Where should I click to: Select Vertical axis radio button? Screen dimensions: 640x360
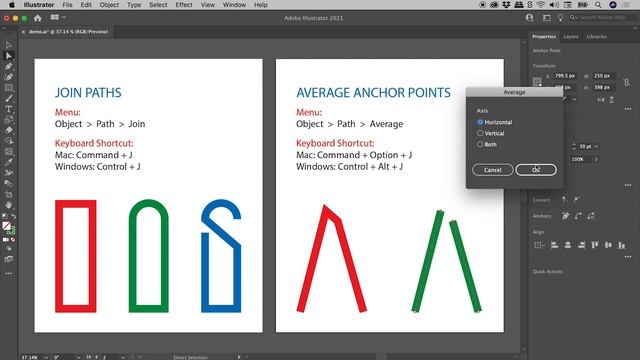pos(480,133)
